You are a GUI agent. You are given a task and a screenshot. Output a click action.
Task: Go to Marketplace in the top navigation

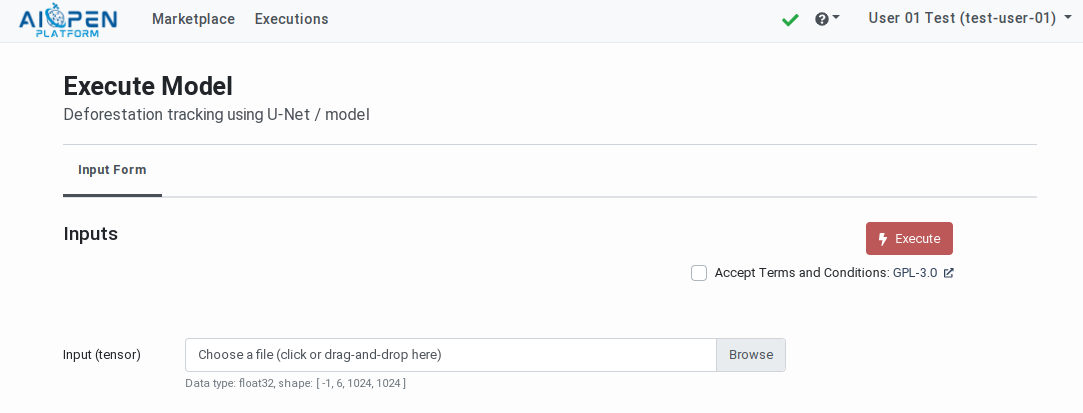pyautogui.click(x=193, y=19)
